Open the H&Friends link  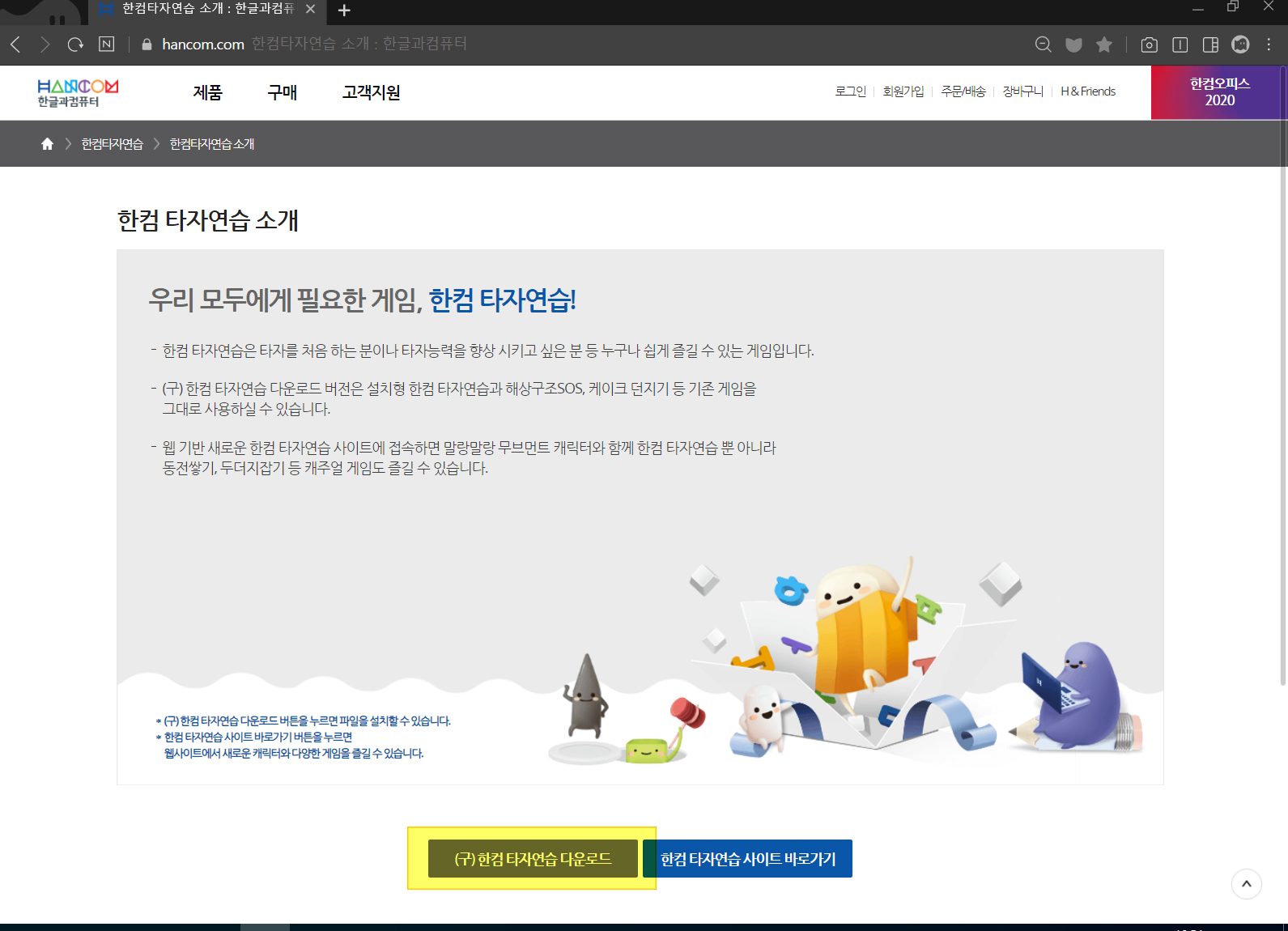coord(1088,91)
